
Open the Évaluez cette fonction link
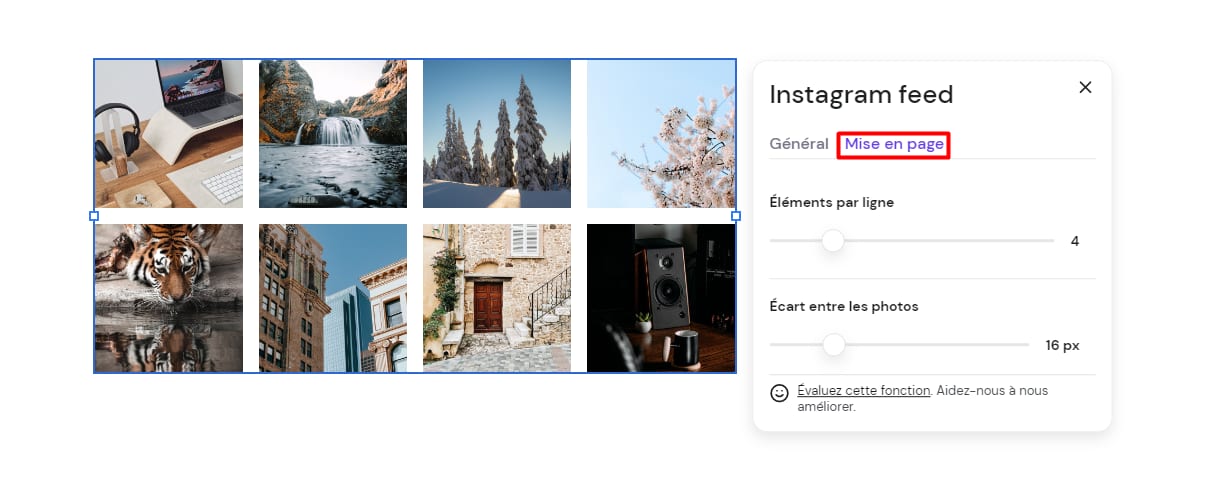coord(864,390)
